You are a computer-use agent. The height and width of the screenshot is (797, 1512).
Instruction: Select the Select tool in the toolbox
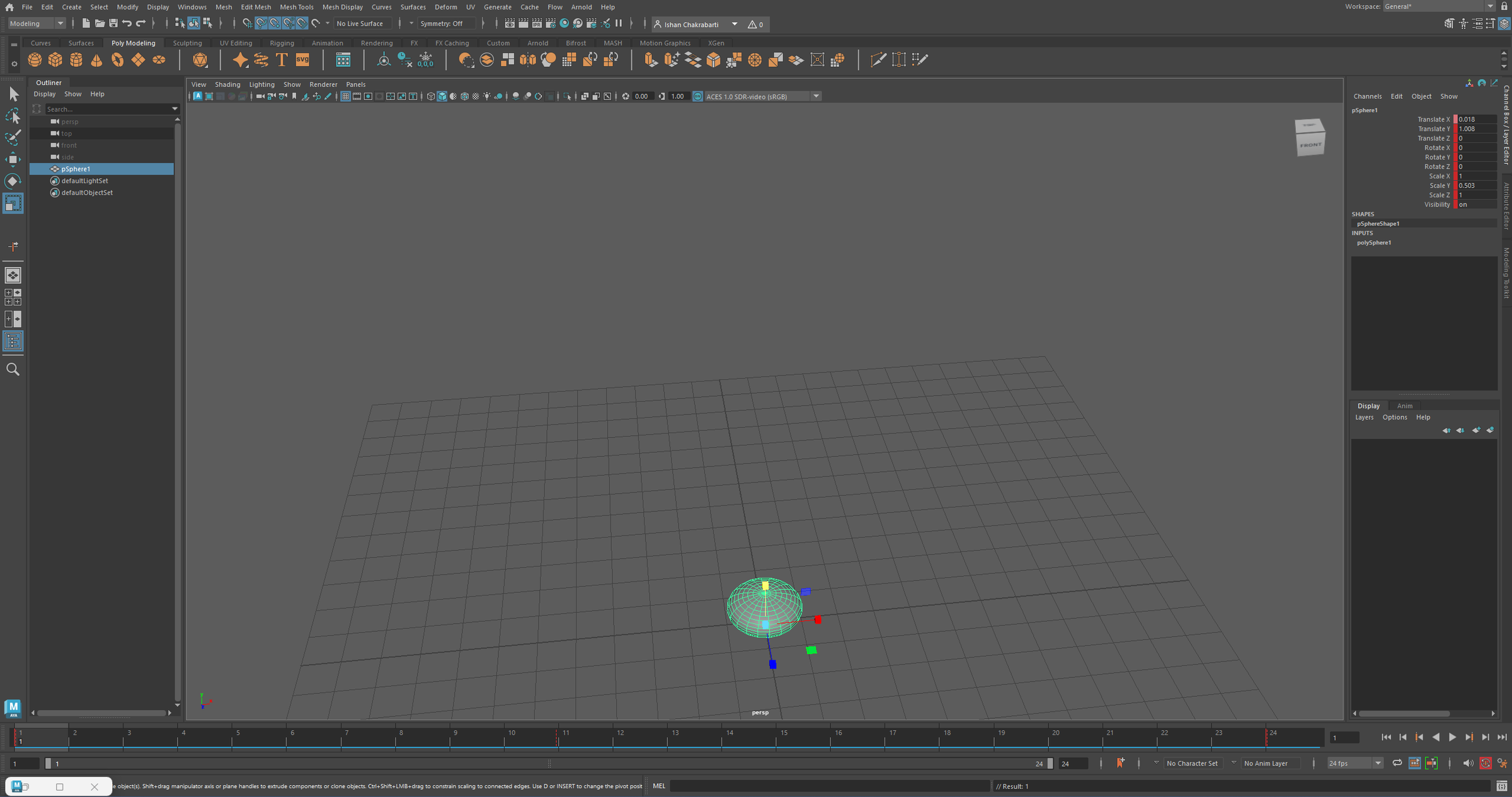click(13, 95)
